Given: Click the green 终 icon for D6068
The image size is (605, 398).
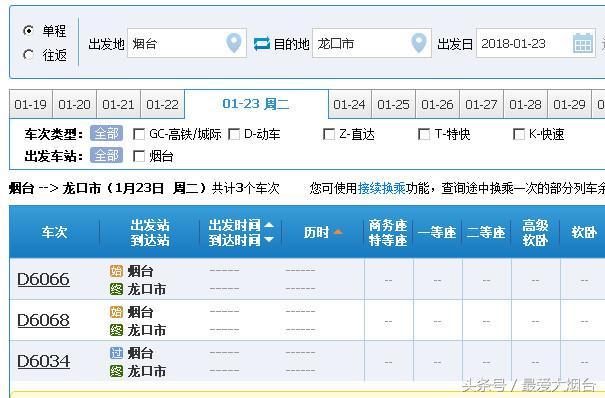Looking at the screenshot, I should (116, 330).
